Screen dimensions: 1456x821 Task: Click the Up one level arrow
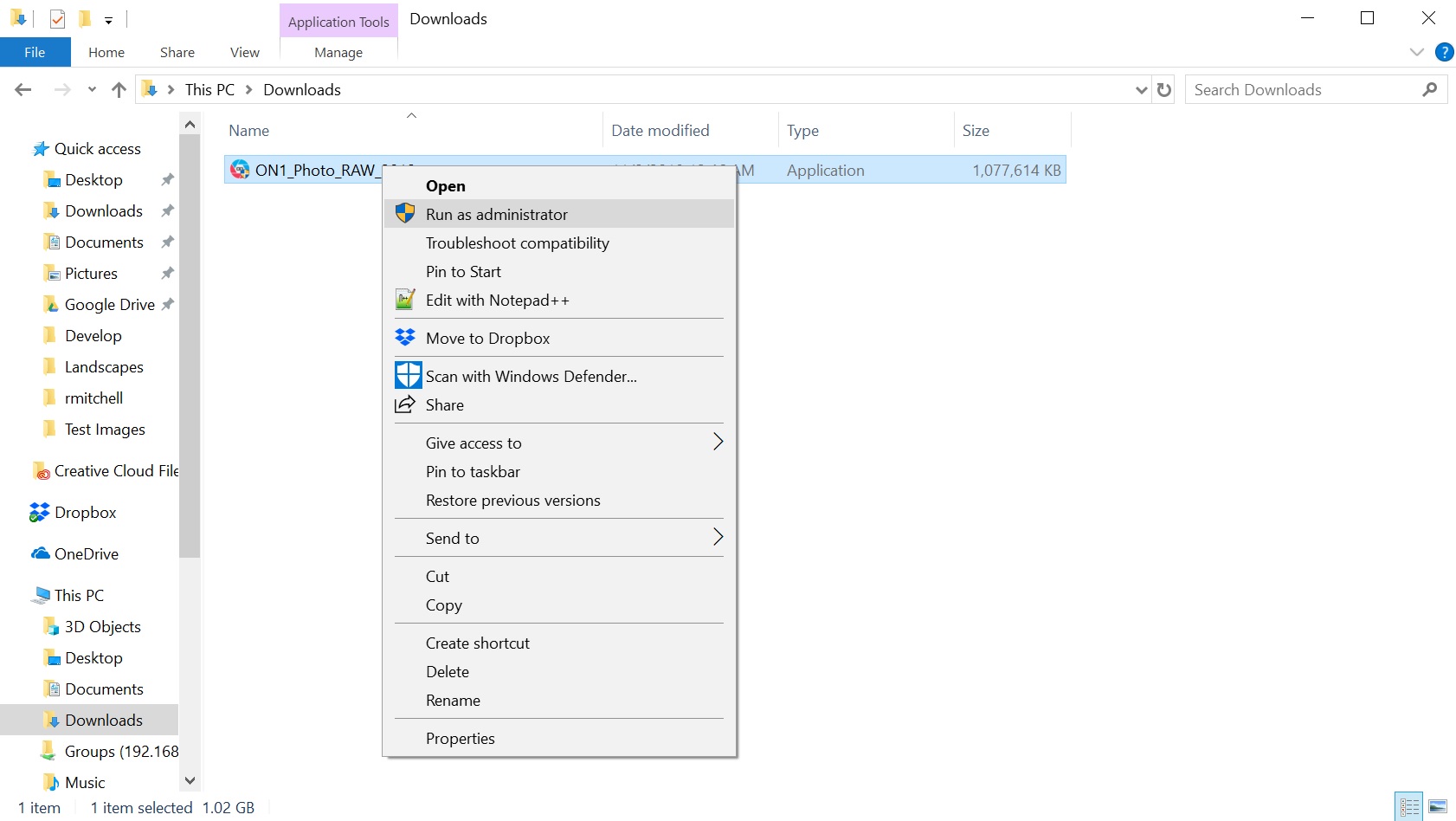(119, 90)
